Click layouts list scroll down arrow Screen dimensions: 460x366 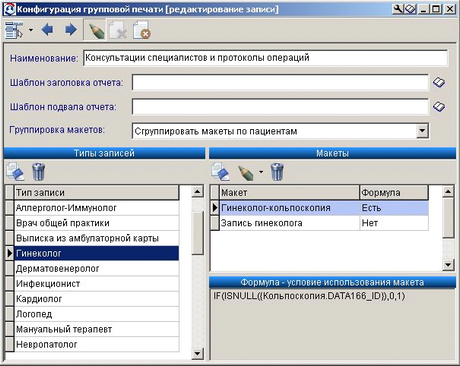pos(448,265)
